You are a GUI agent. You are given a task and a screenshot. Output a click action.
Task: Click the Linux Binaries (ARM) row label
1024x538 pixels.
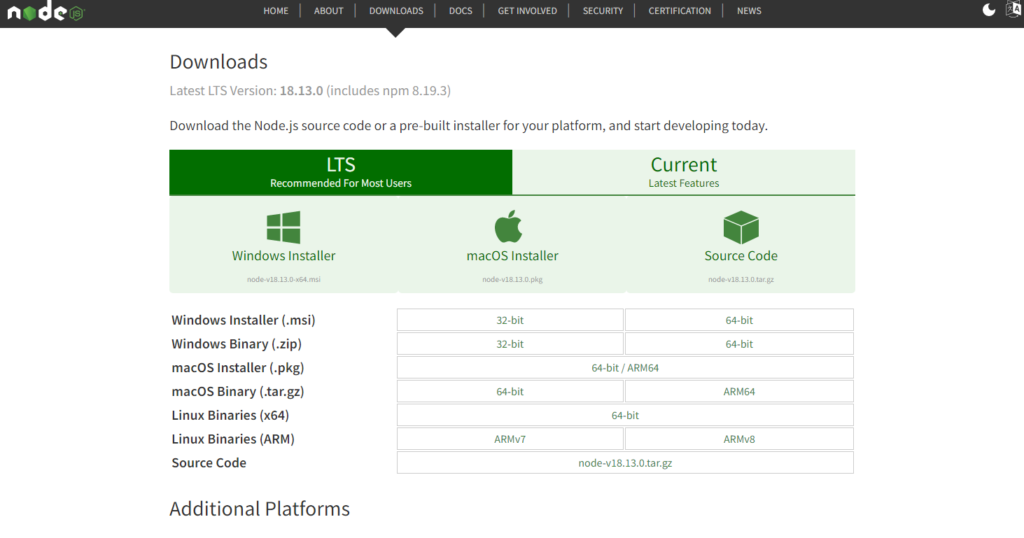tap(233, 439)
